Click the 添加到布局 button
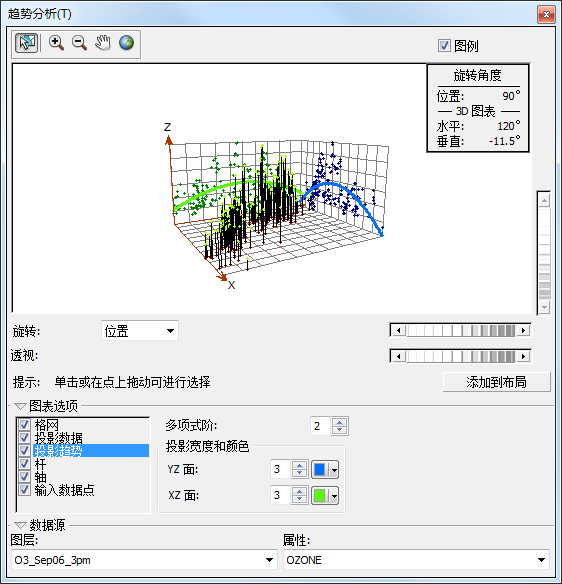The width and height of the screenshot is (562, 584). coord(496,382)
